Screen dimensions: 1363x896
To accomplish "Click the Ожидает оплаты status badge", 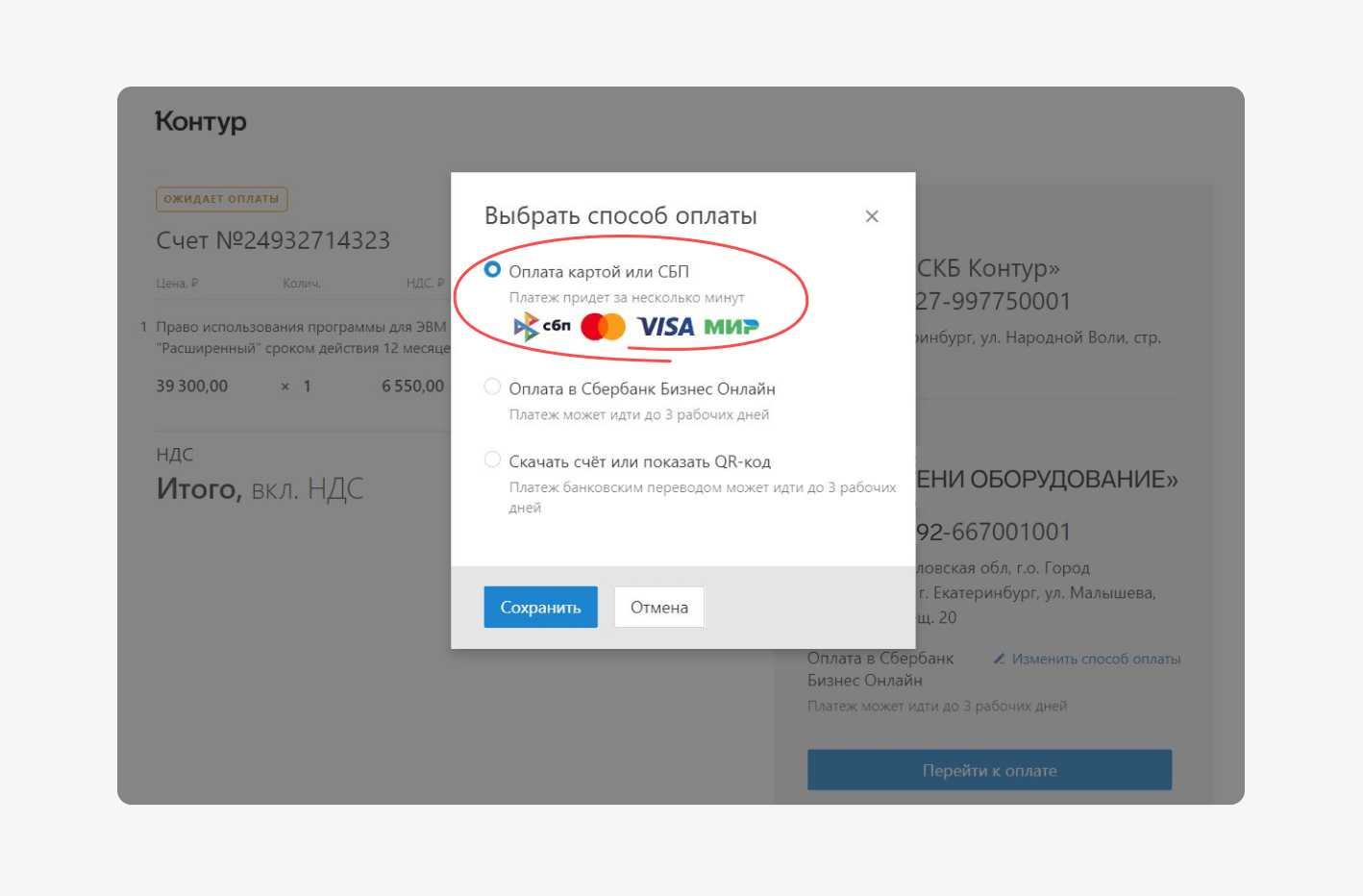I will [221, 199].
